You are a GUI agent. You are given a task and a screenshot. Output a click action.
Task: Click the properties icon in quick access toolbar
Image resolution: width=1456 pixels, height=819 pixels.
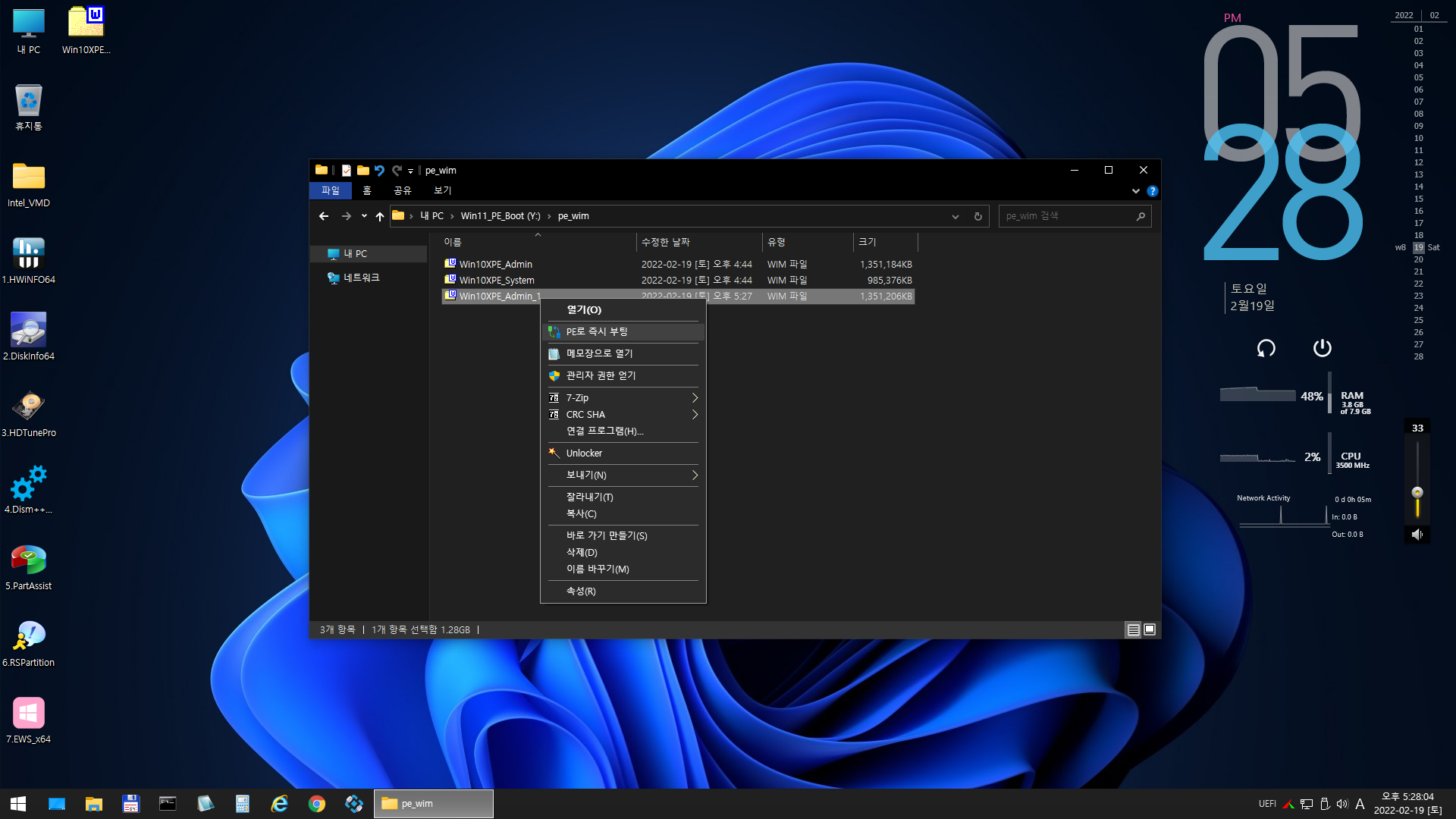coord(347,171)
